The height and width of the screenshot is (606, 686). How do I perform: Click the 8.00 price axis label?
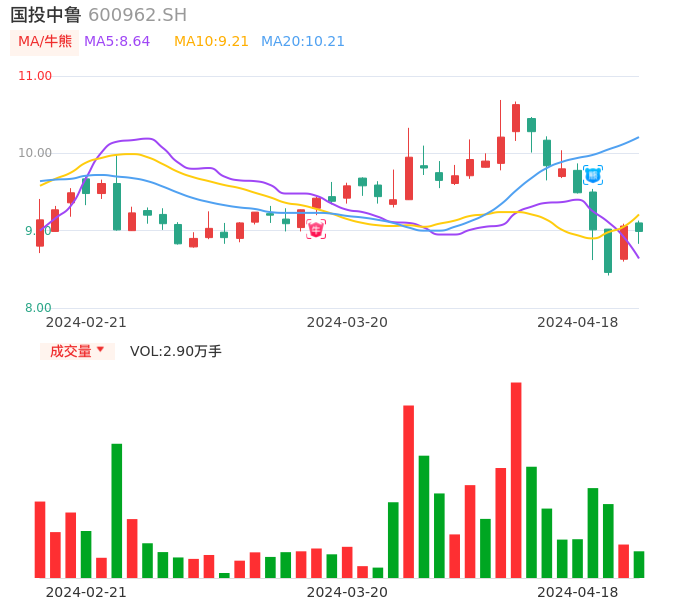click(x=38, y=308)
